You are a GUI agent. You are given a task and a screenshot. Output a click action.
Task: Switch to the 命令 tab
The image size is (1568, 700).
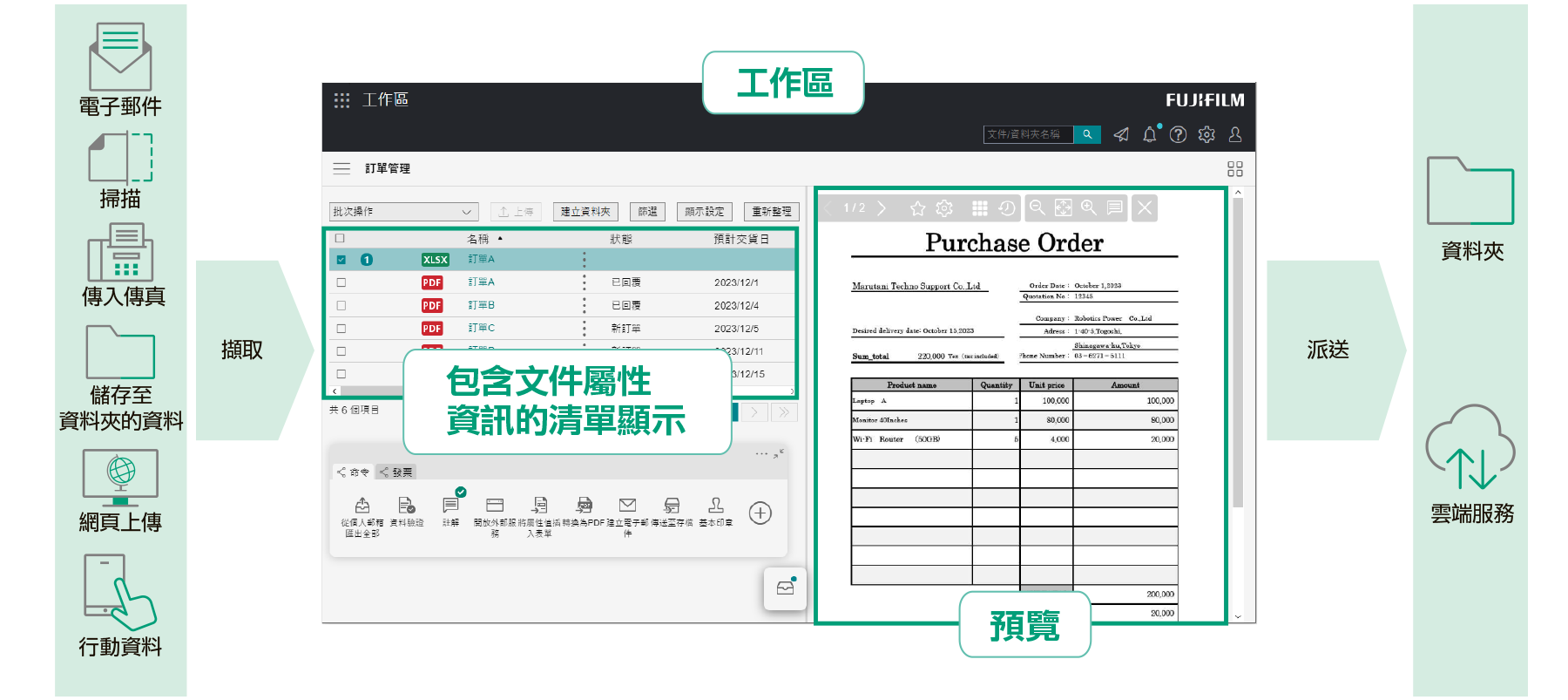coord(354,472)
